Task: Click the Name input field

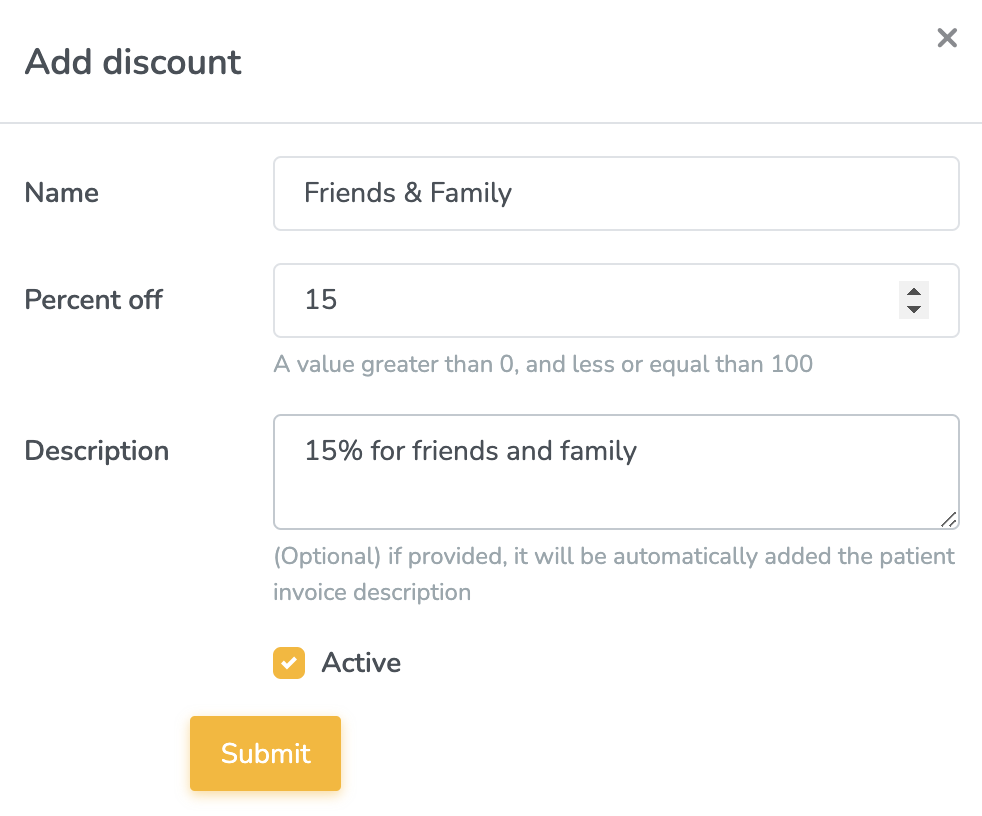Action: [615, 193]
